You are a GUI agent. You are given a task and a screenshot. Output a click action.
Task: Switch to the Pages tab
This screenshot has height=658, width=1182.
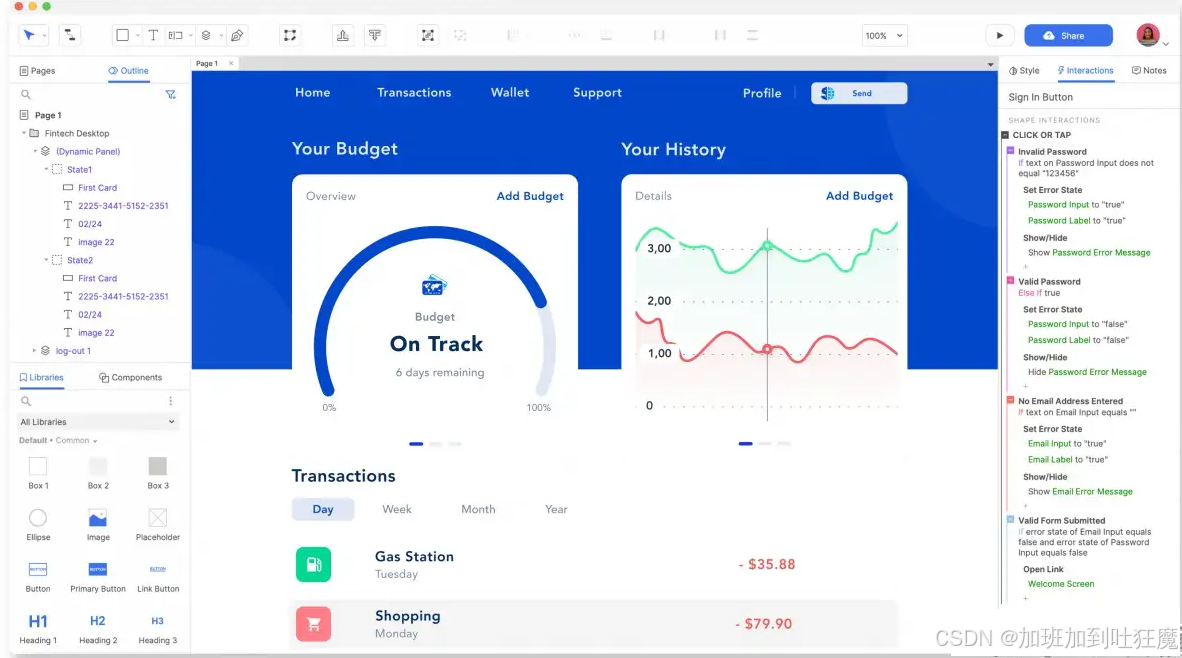tap(38, 71)
